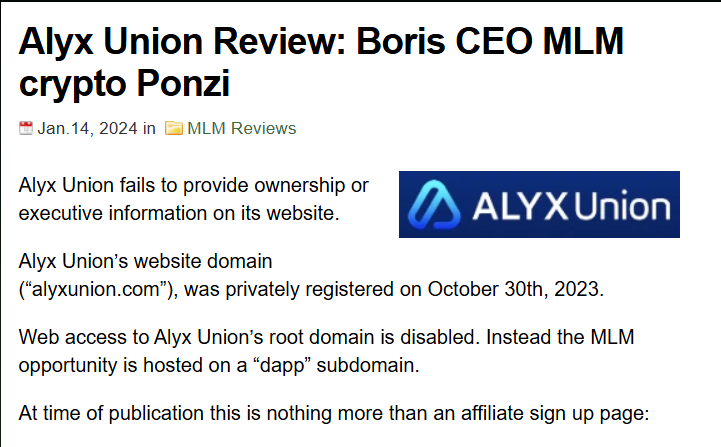Screen dimensions: 721x447
Task: Click the white ALYX Union text in banner
Action: click(x=572, y=206)
